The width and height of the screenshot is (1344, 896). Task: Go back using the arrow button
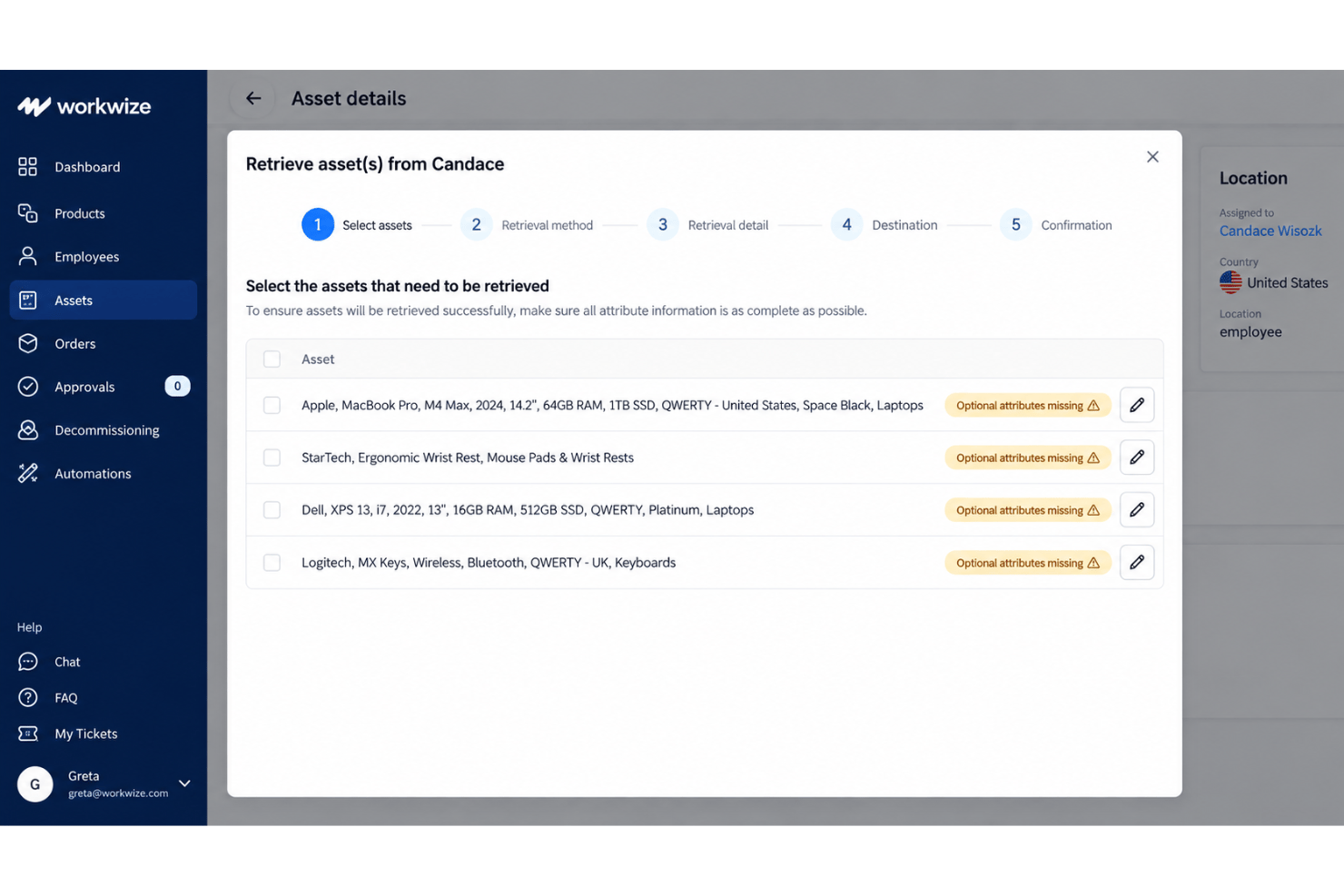coord(253,98)
